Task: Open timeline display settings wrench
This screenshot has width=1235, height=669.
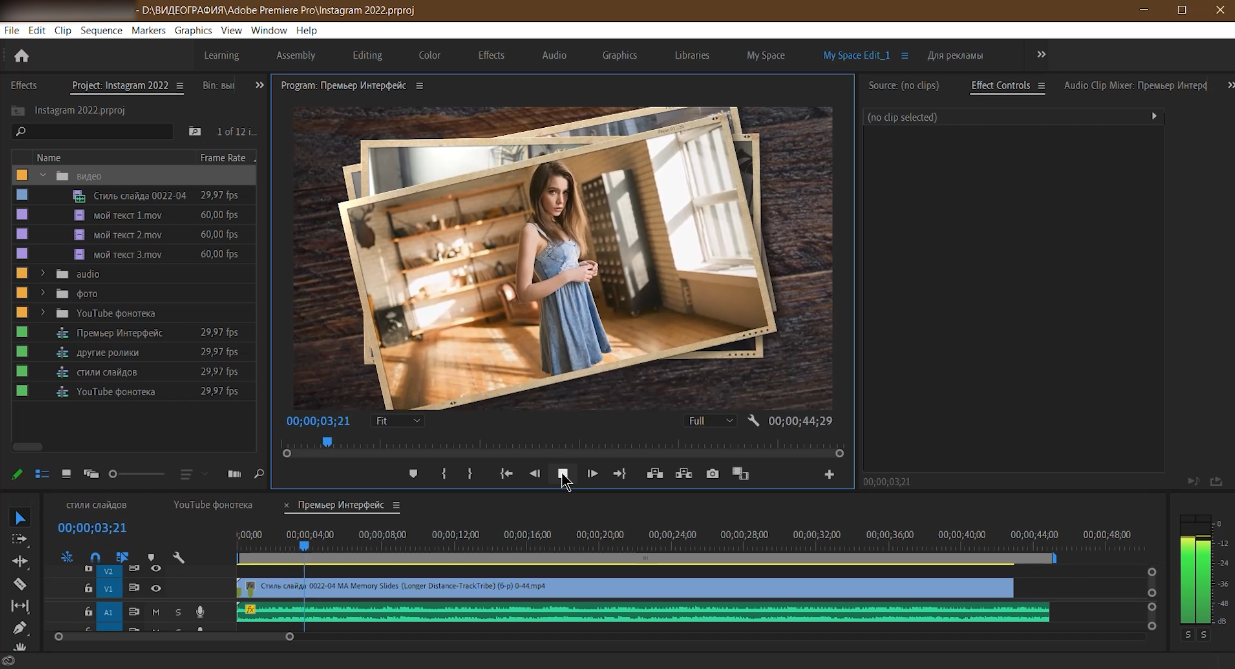Action: (x=179, y=558)
